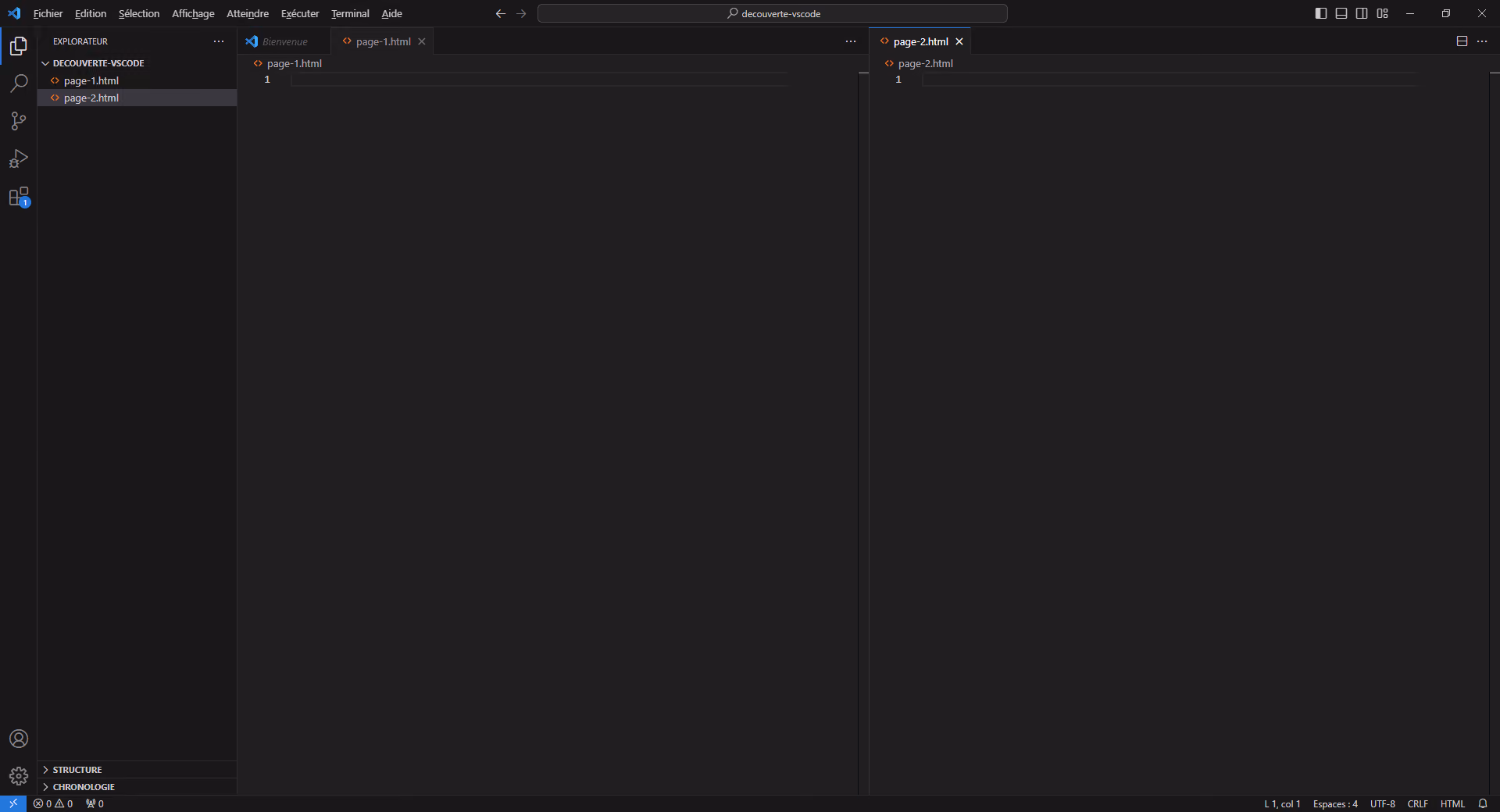Viewport: 1500px width, 812px height.
Task: Open Explorer views and more actions menu
Action: click(x=219, y=41)
